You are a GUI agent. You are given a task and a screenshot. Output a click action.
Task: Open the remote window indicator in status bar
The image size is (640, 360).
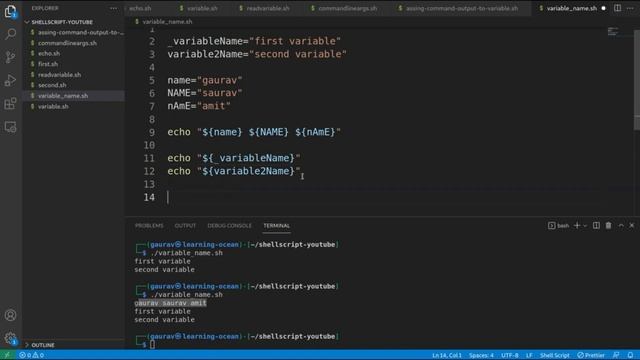tap(7, 355)
